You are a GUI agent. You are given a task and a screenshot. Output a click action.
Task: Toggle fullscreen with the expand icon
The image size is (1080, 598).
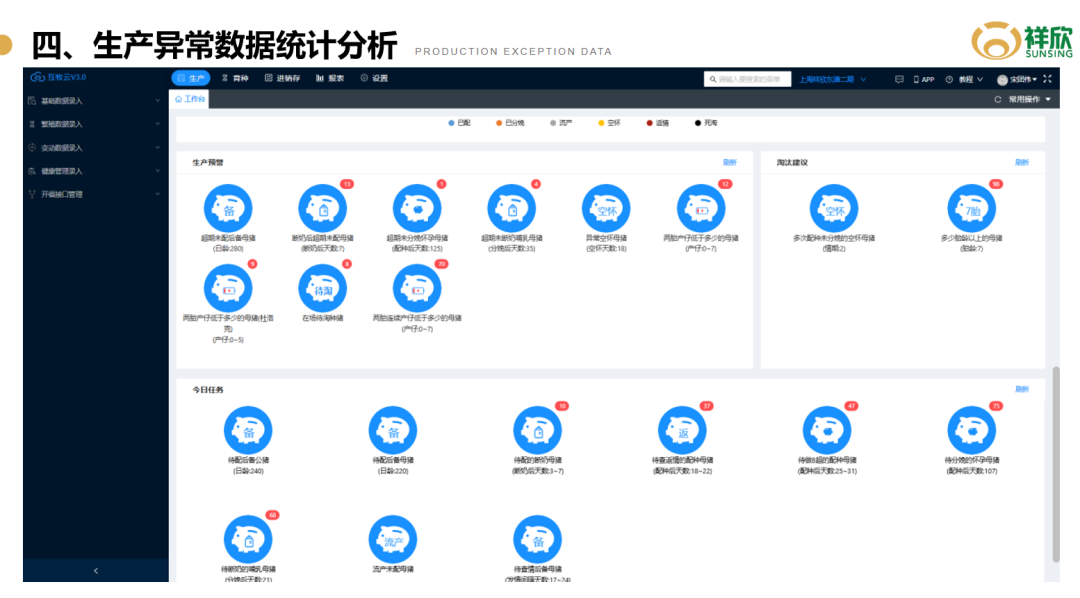pyautogui.click(x=1048, y=79)
